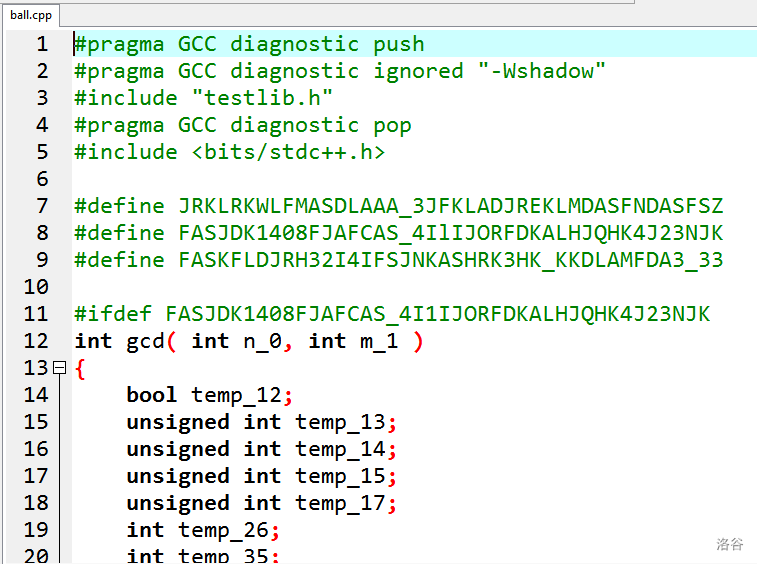
Task: Click the n_0 parameter in gcd
Action: 262,341
